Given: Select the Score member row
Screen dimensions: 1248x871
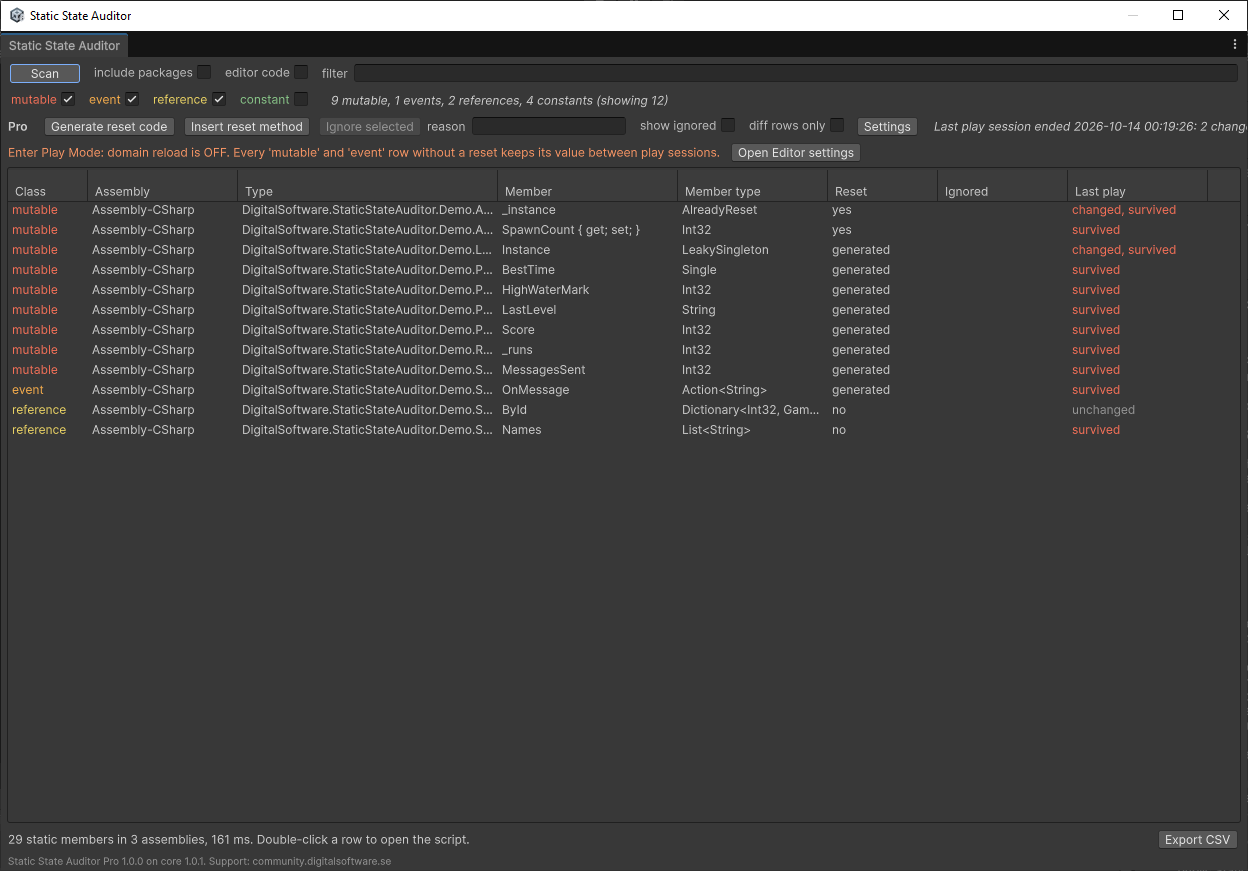Looking at the screenshot, I should click(x=624, y=330).
